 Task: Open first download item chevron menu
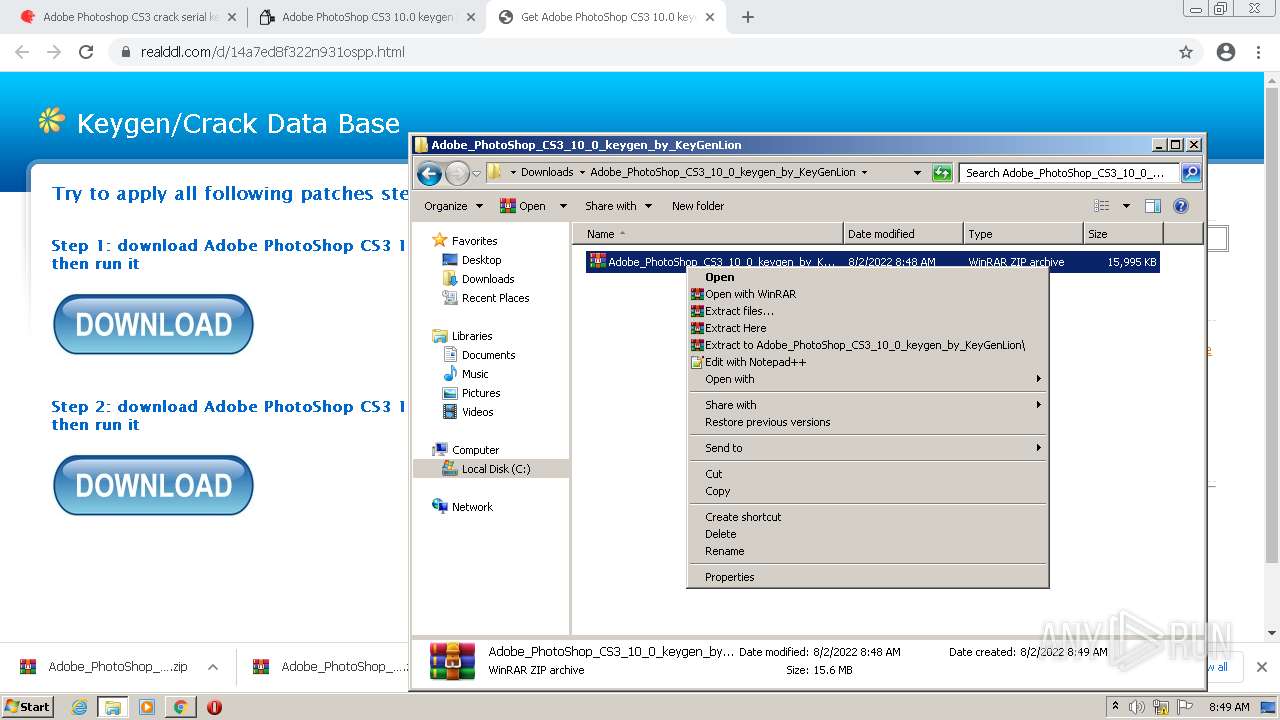click(x=213, y=667)
